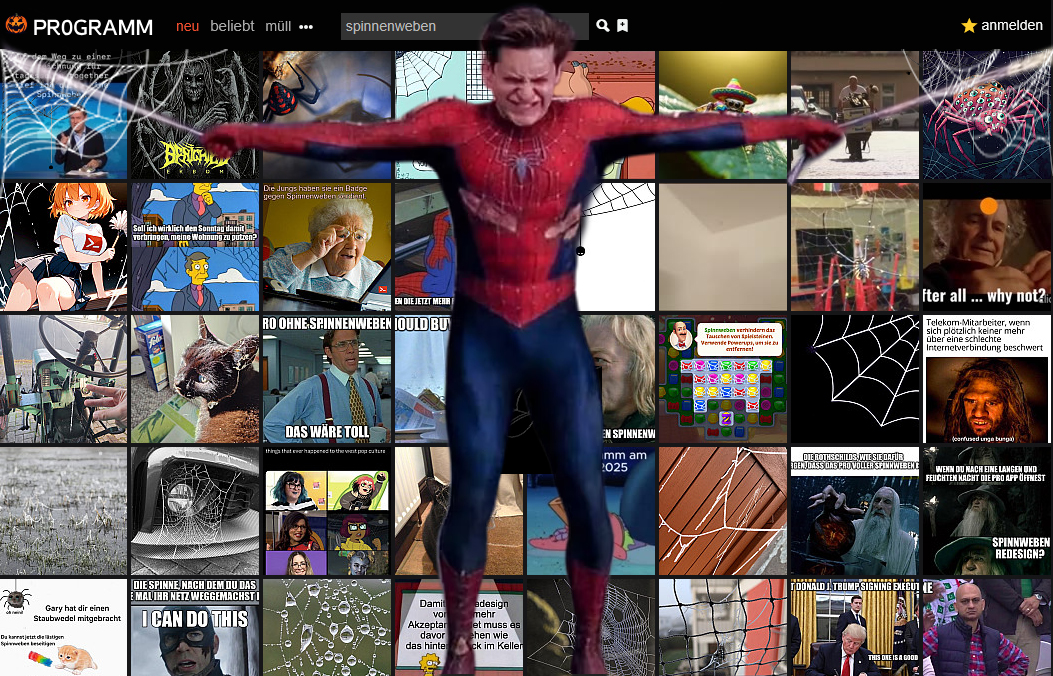
Task: Open the 'after all ... why not?' thumbnail
Action: (986, 247)
